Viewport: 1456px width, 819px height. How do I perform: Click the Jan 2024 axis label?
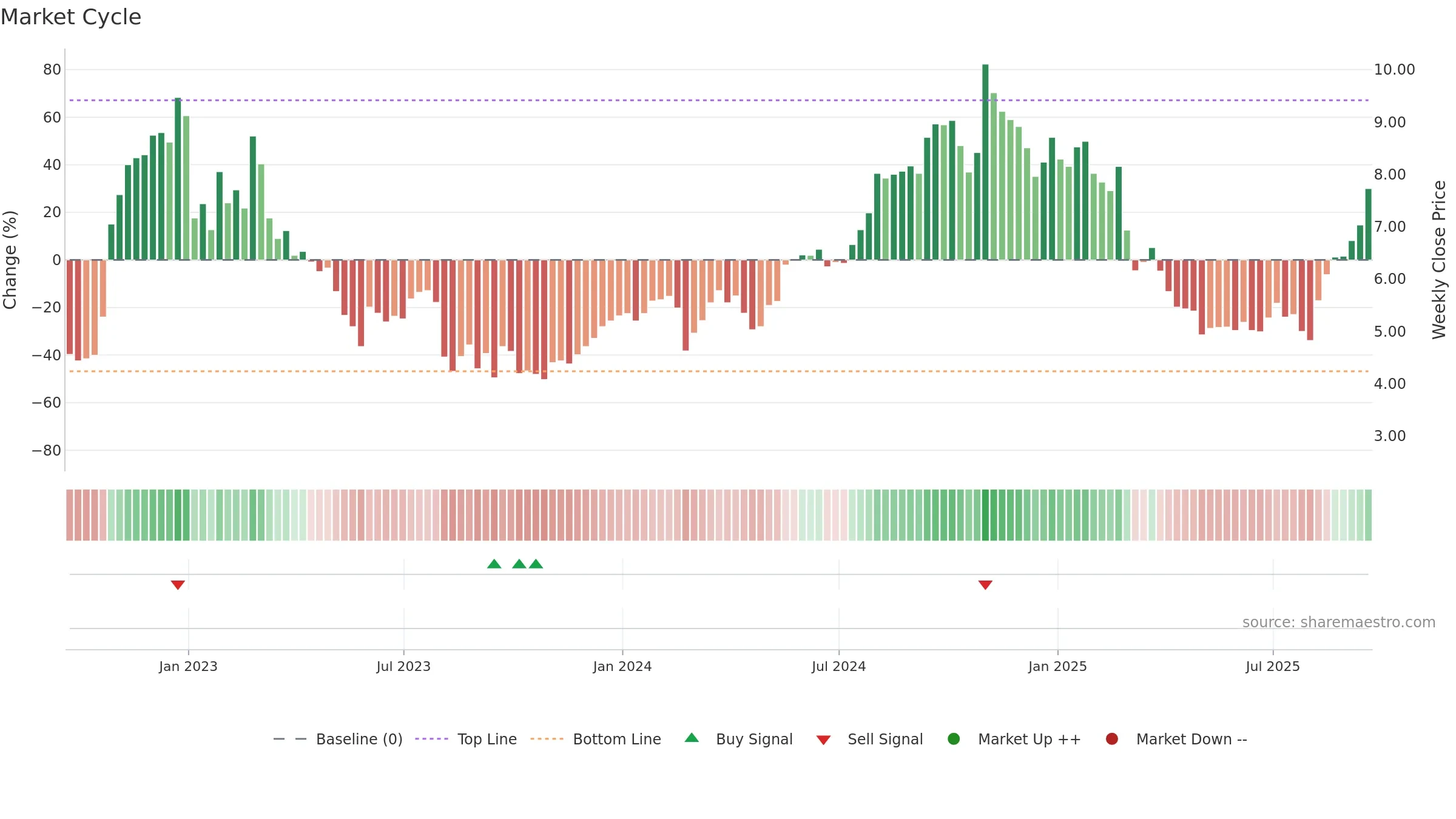tap(622, 666)
